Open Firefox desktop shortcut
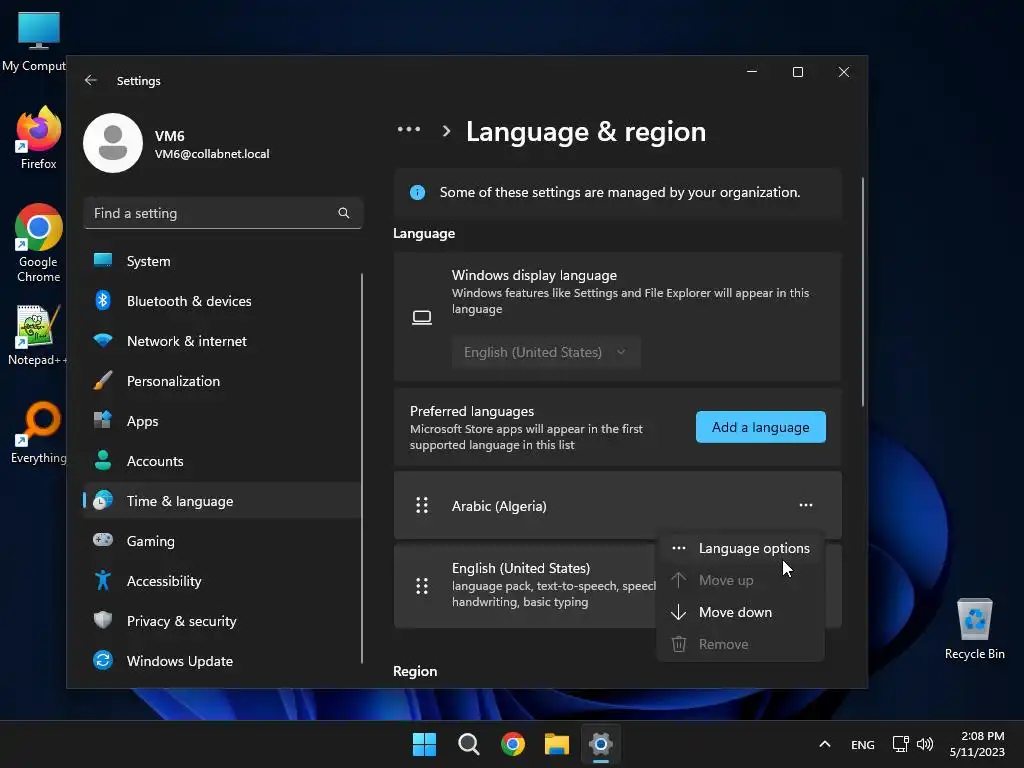 [39, 138]
